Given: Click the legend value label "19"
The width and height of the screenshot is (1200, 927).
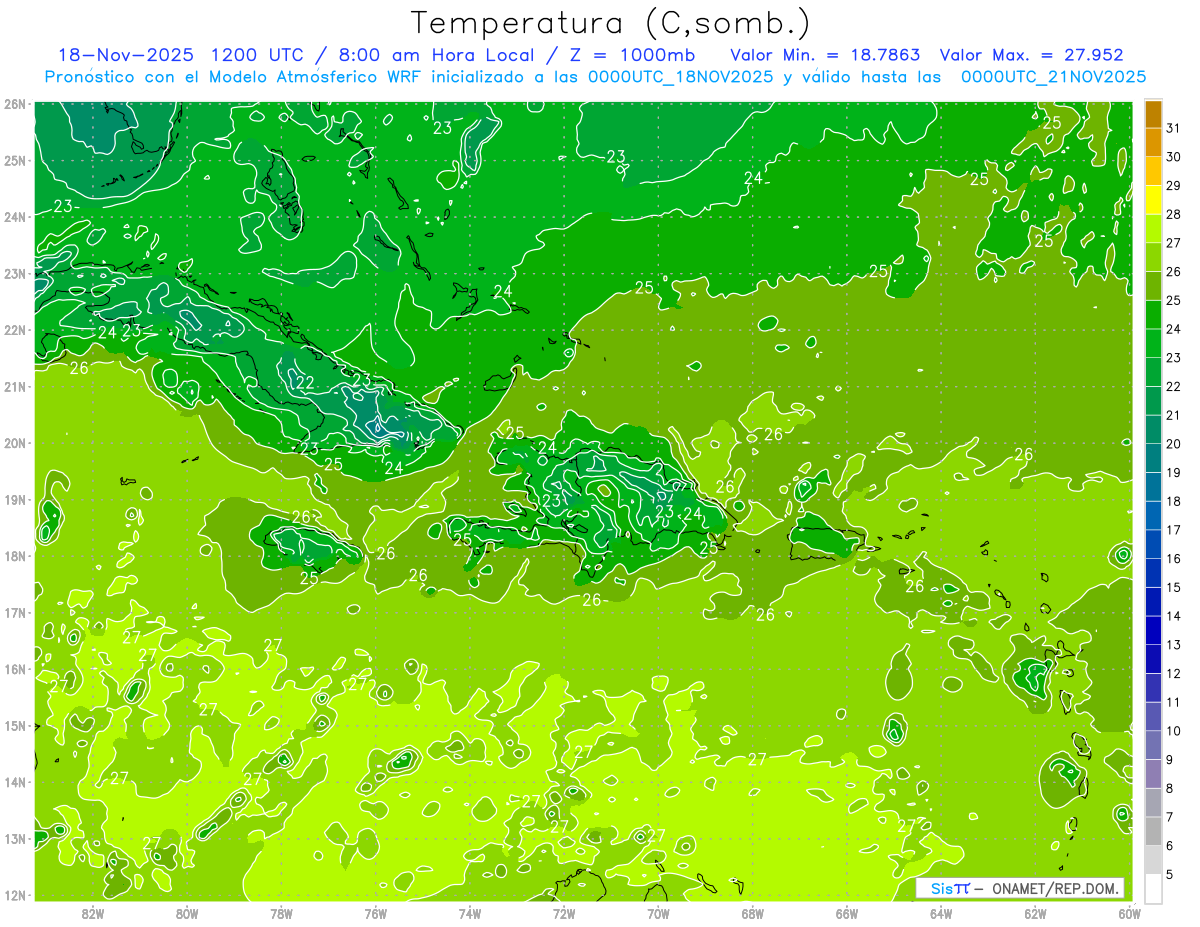Looking at the screenshot, I should [1173, 472].
